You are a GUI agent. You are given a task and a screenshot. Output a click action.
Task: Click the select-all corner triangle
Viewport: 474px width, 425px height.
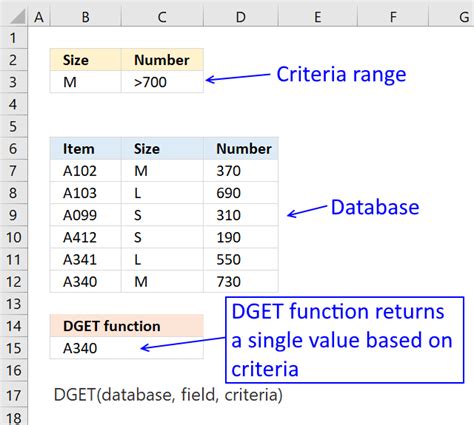point(17,16)
